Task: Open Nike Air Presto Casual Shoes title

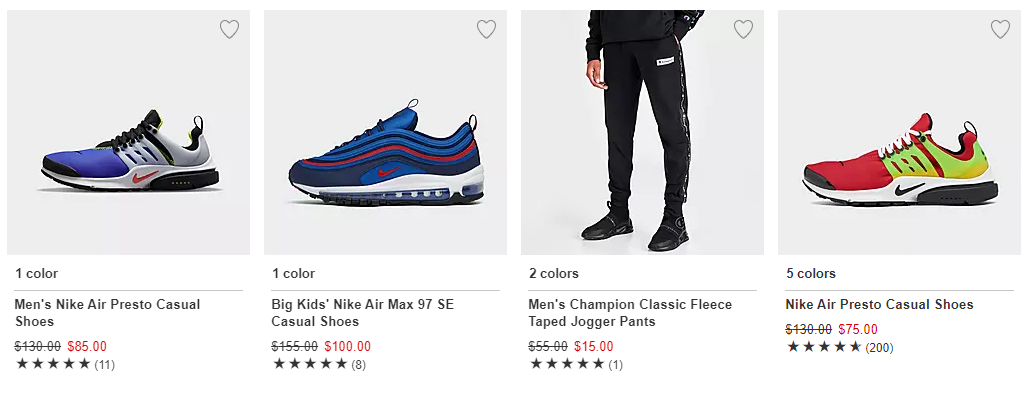Action: [x=879, y=305]
